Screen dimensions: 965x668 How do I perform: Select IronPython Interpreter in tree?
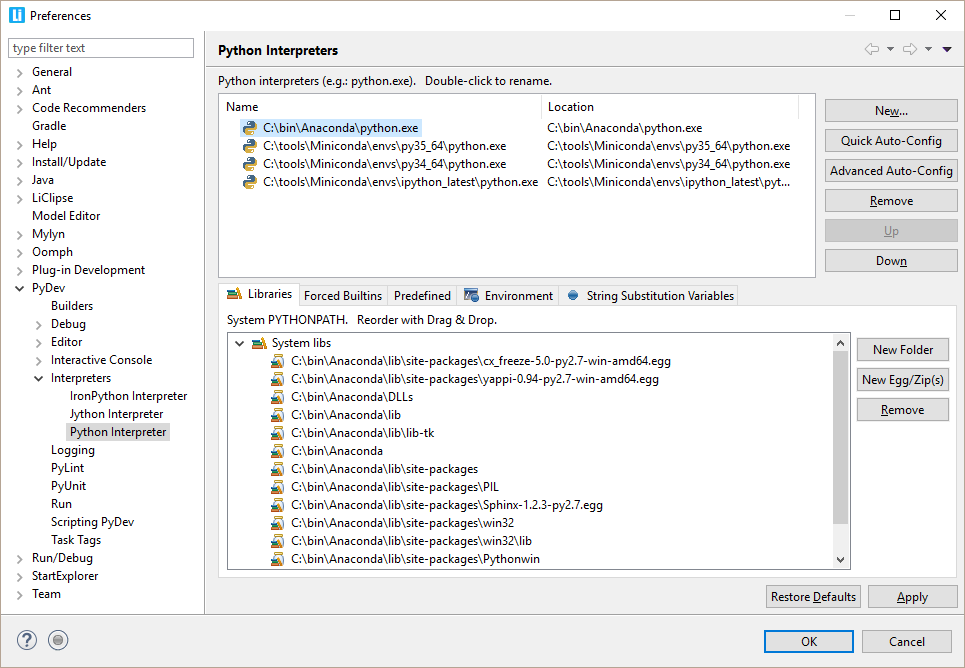point(128,396)
